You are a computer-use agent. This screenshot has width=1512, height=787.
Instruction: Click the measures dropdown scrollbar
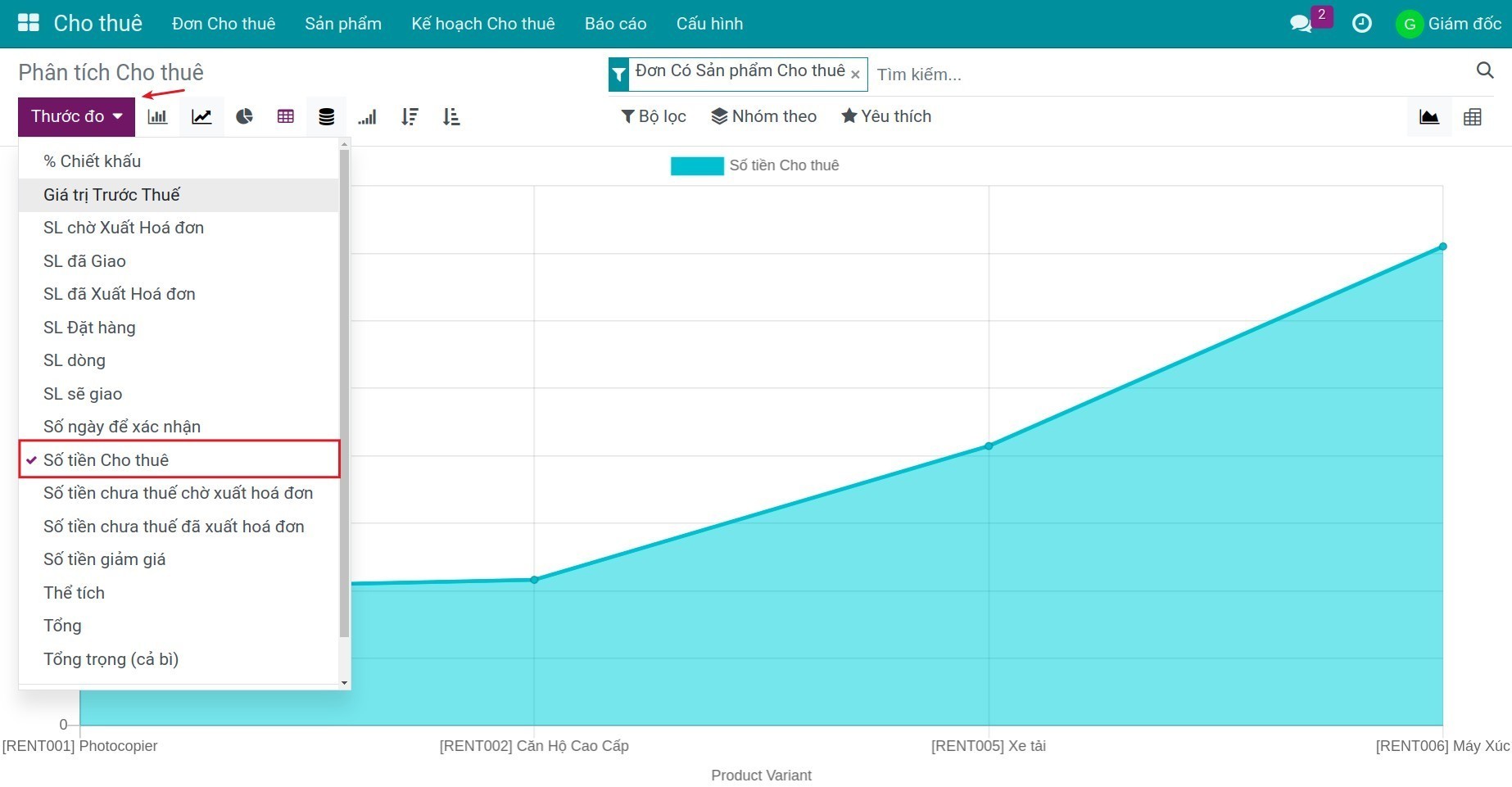pos(344,393)
